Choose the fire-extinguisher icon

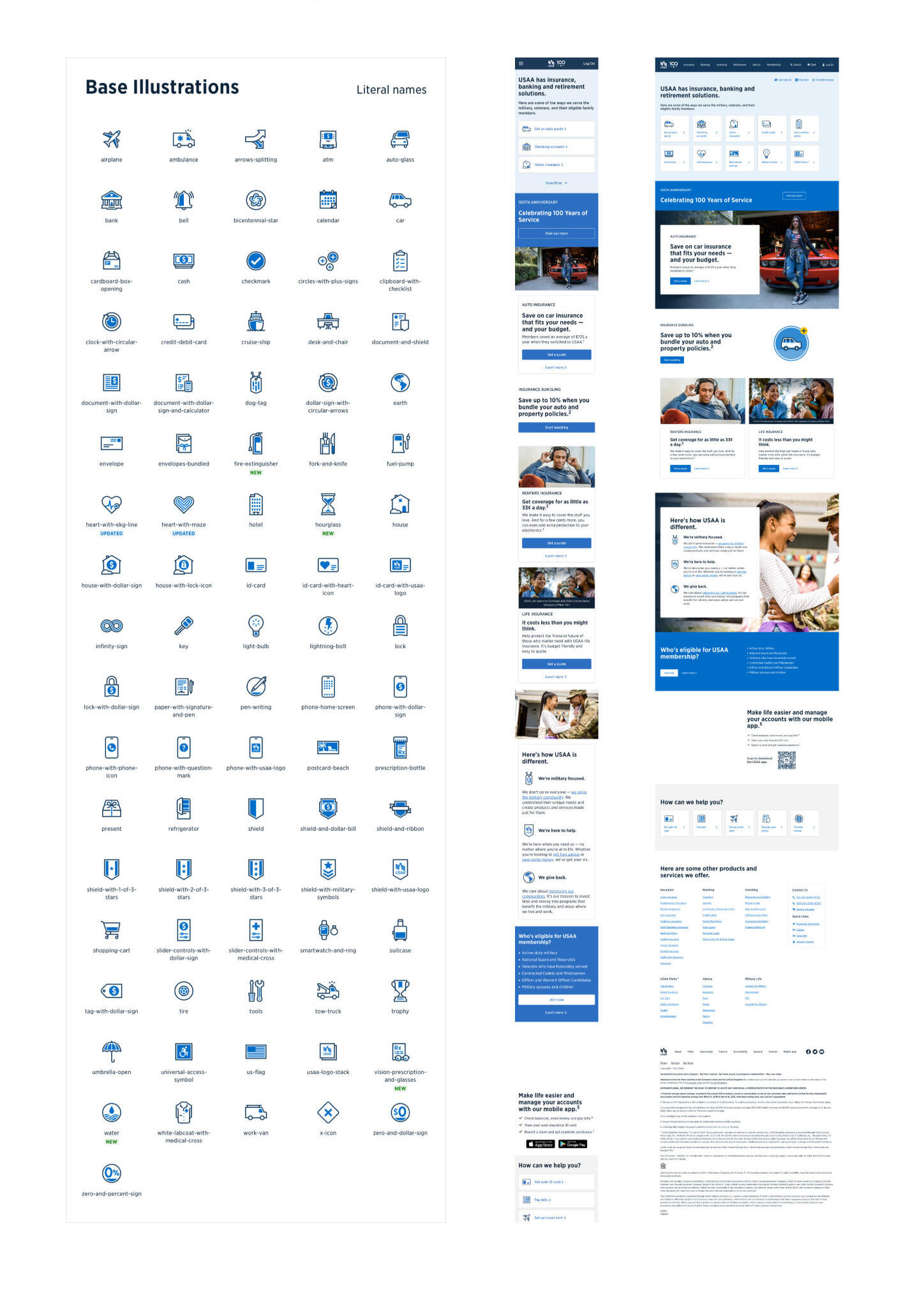pos(256,443)
